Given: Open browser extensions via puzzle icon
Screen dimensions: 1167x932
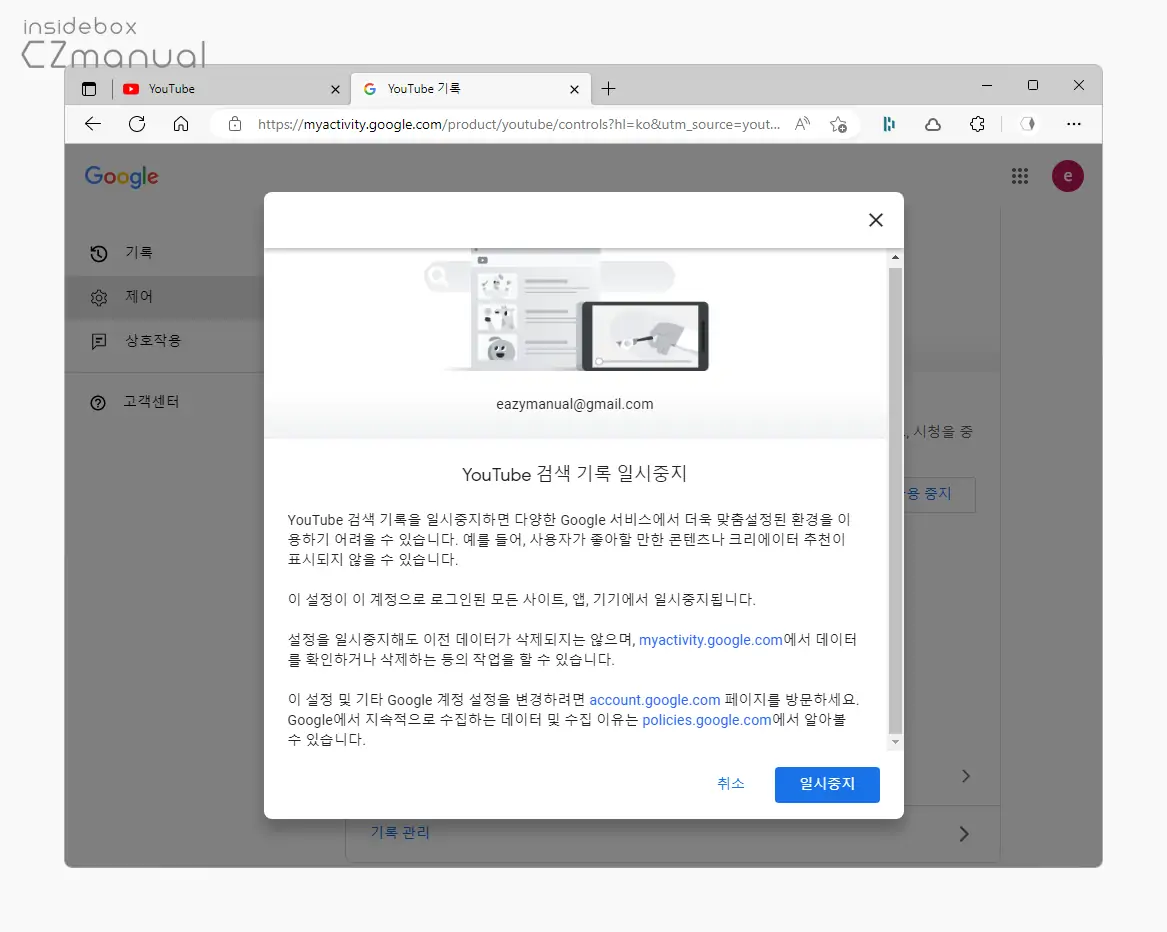Looking at the screenshot, I should pyautogui.click(x=977, y=124).
